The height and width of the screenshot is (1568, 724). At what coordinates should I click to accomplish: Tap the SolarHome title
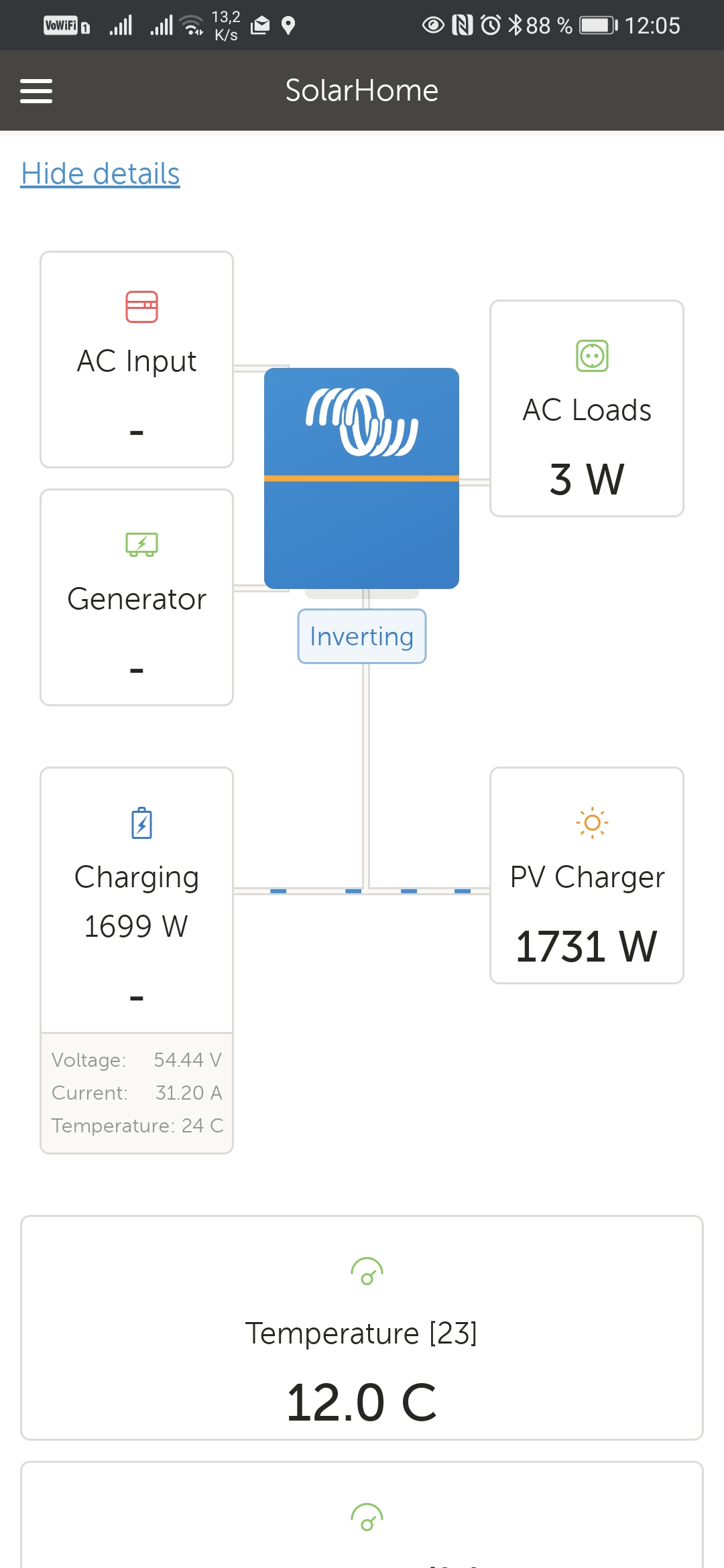point(361,90)
